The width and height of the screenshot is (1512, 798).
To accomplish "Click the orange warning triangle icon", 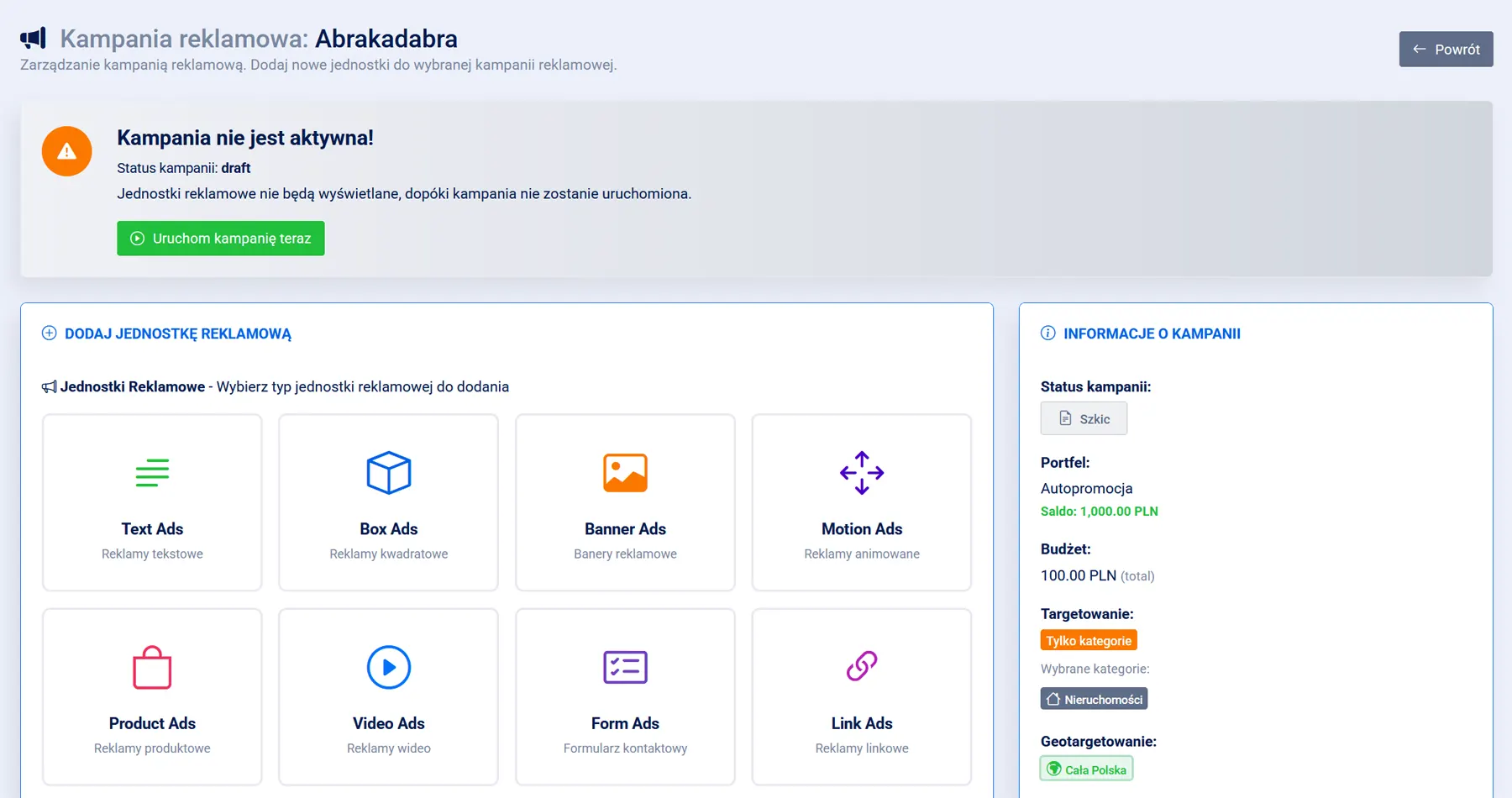I will [x=66, y=151].
